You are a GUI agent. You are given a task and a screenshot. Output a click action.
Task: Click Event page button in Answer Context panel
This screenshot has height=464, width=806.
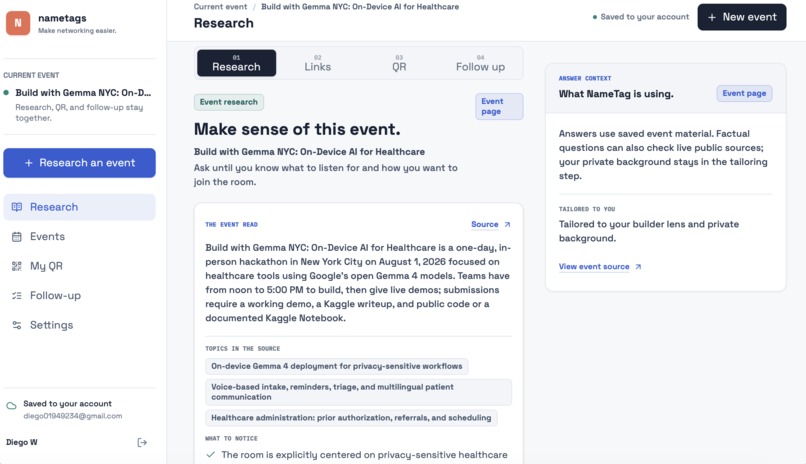744,94
